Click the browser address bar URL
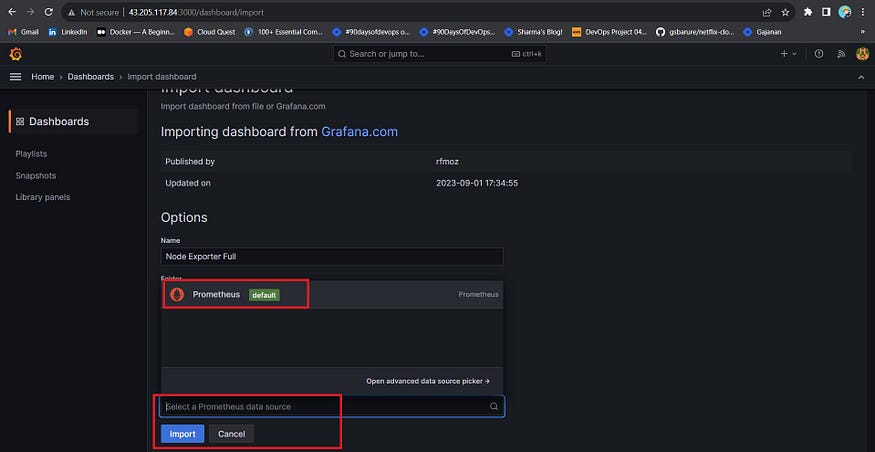 tap(196, 12)
